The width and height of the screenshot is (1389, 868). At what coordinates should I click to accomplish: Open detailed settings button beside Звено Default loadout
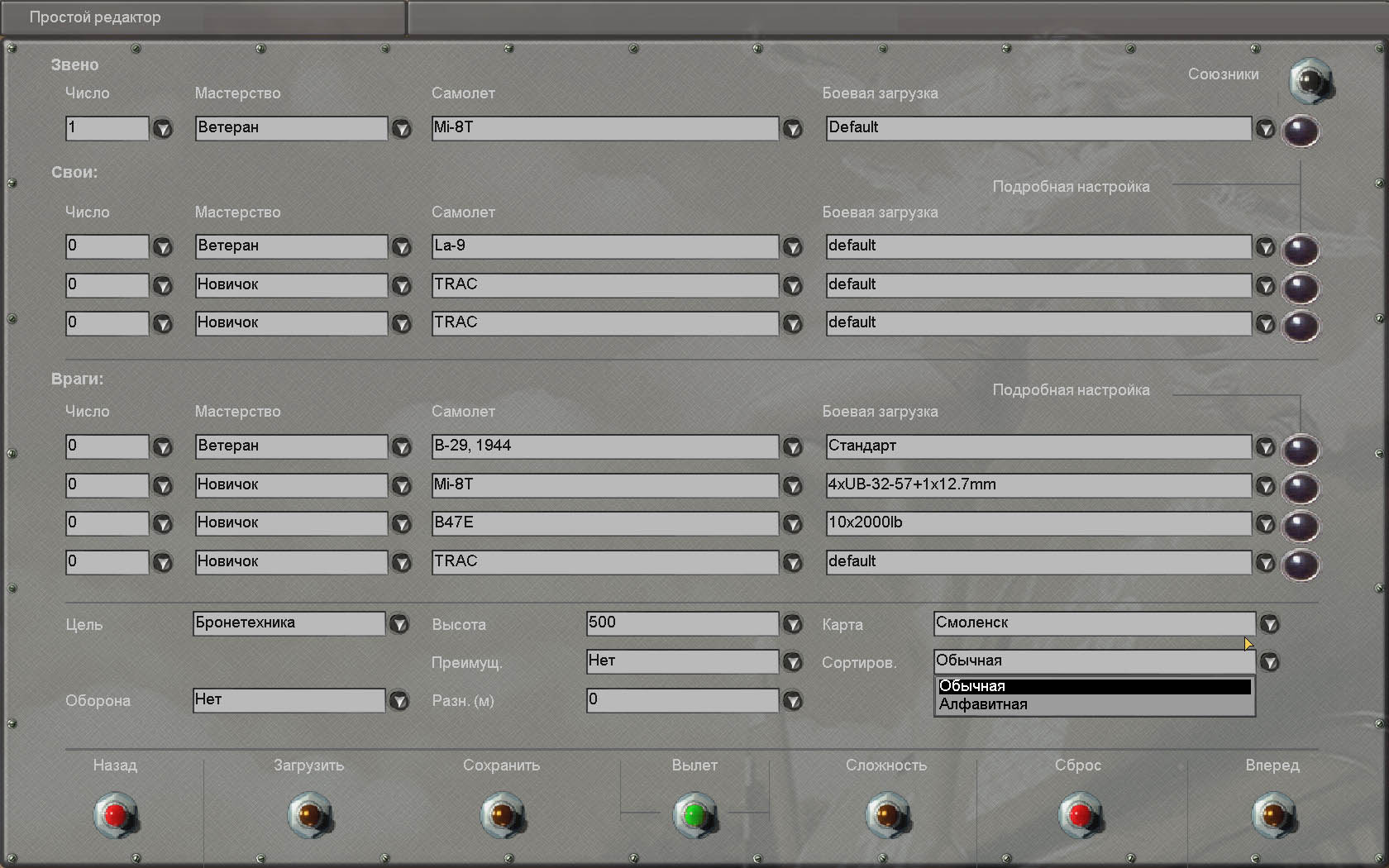[x=1301, y=131]
